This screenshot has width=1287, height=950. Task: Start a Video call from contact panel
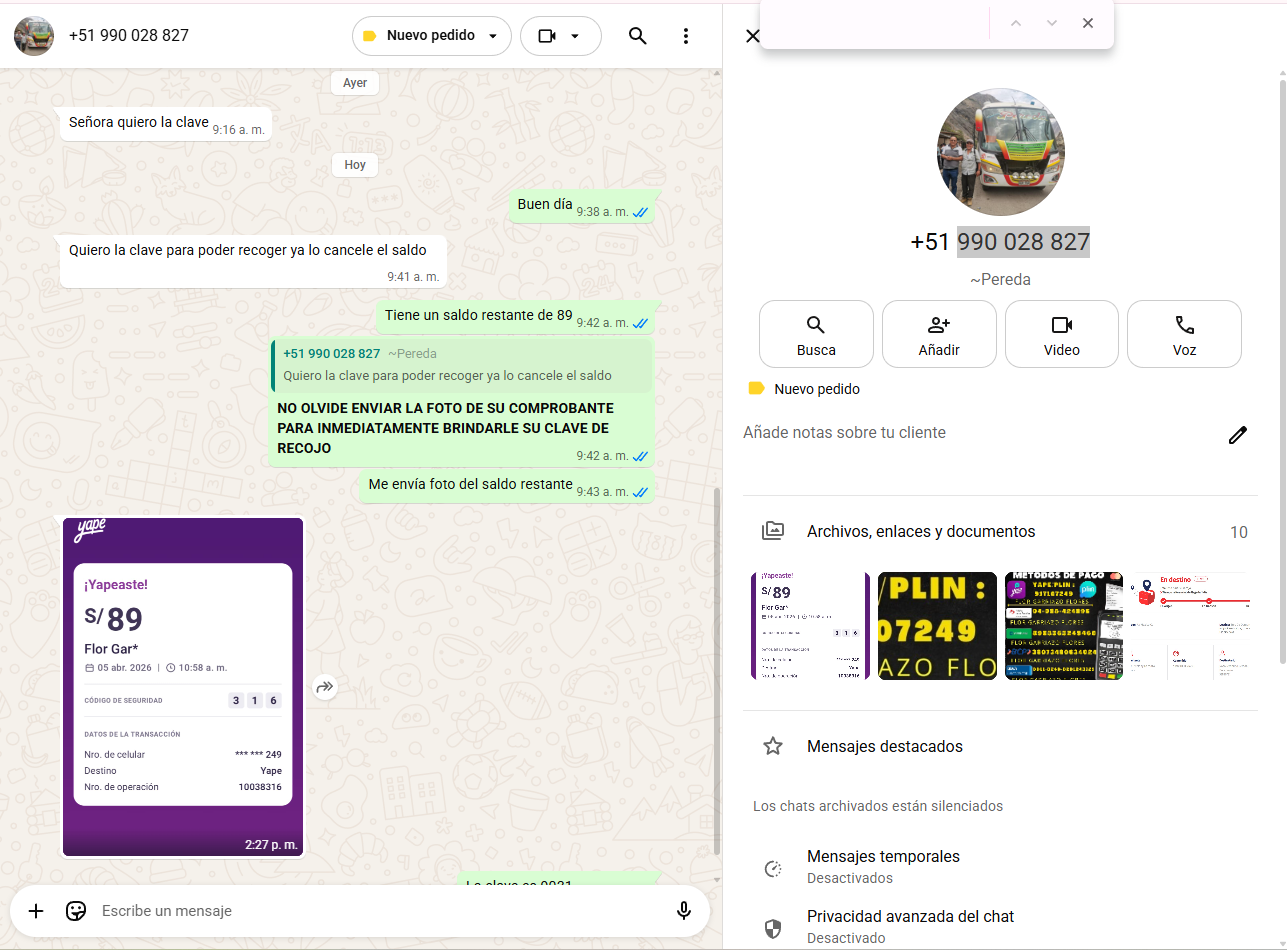(1061, 334)
